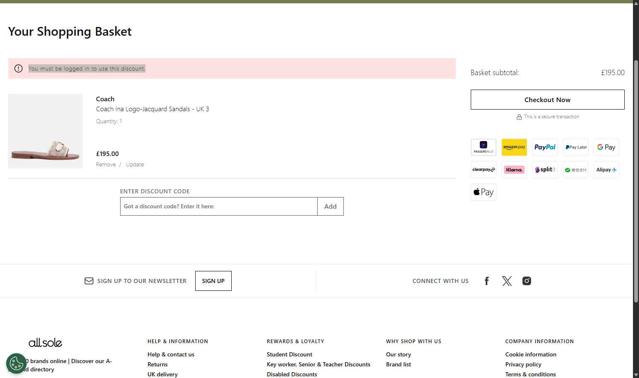The image size is (639, 378).
Task: Click Add to apply discount code
Action: pyautogui.click(x=330, y=207)
